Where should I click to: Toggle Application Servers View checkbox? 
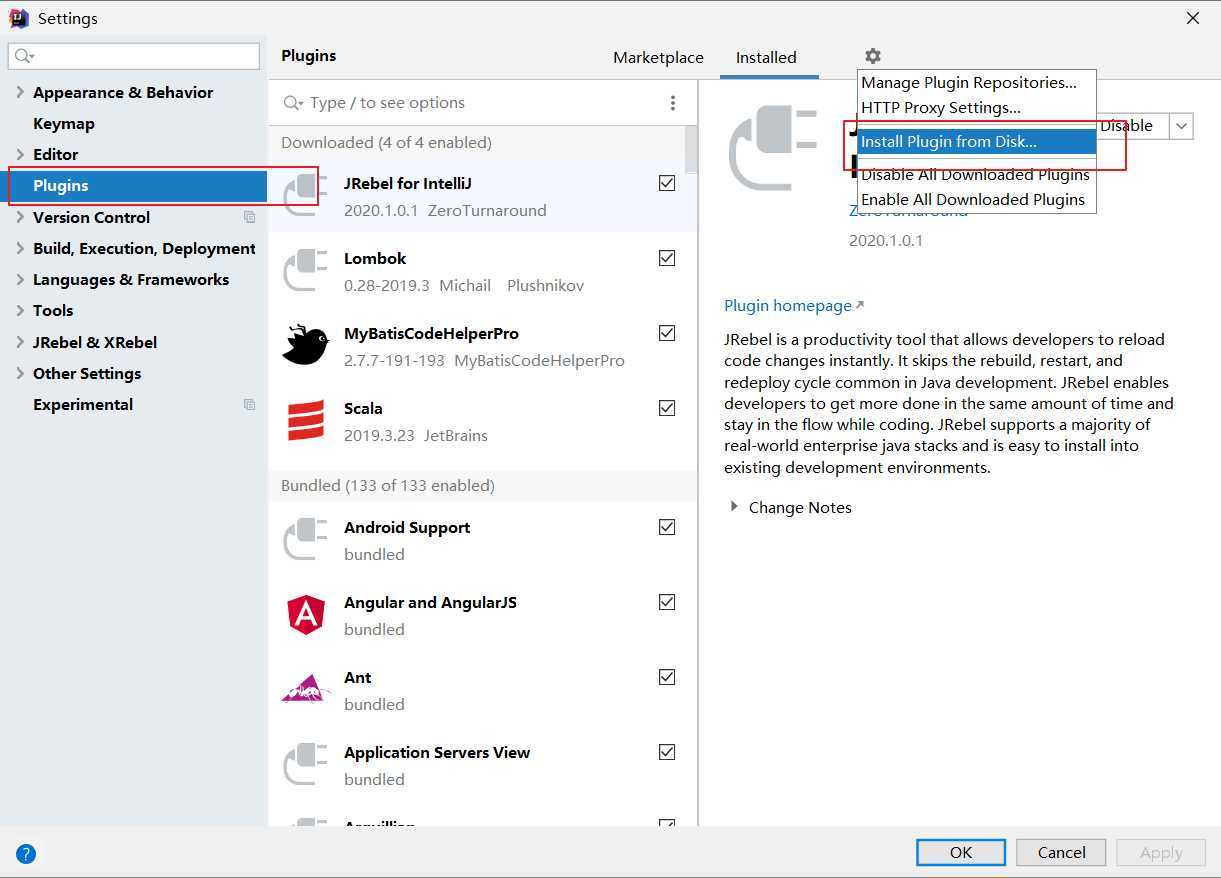[x=667, y=752]
